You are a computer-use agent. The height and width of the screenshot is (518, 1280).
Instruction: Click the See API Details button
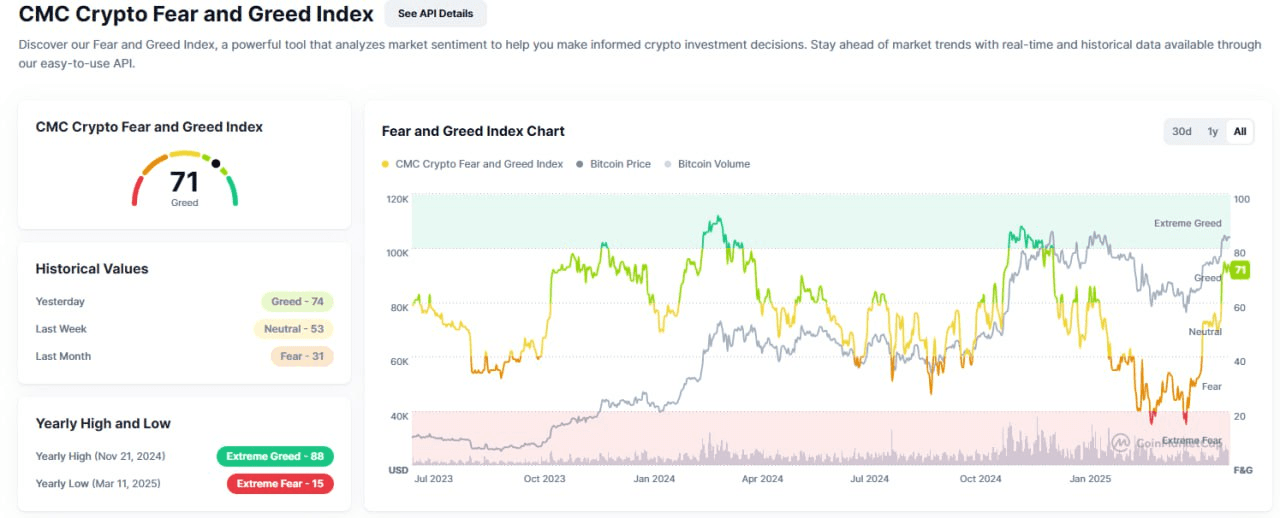(436, 14)
